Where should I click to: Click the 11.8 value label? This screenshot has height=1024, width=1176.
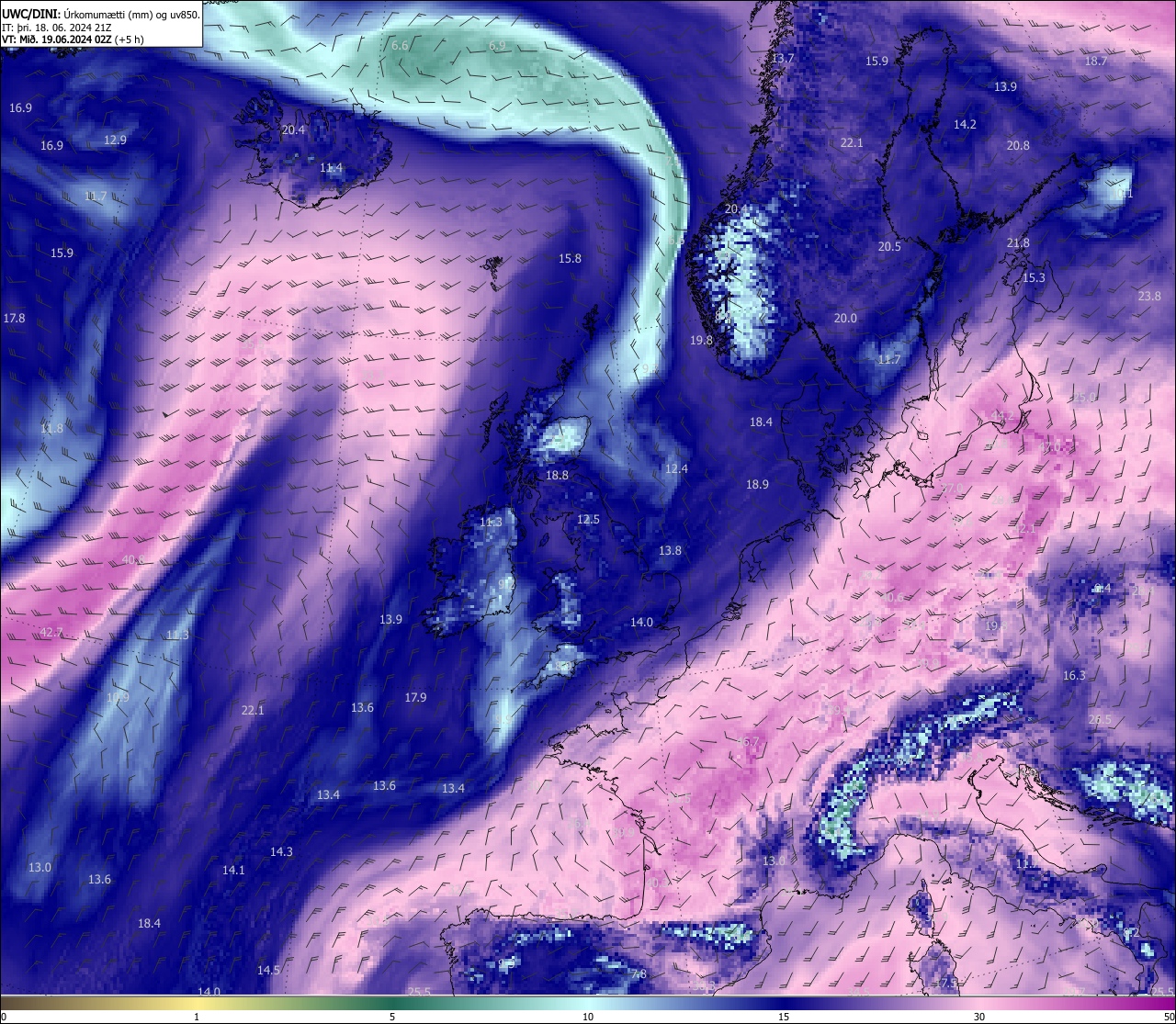click(x=51, y=429)
